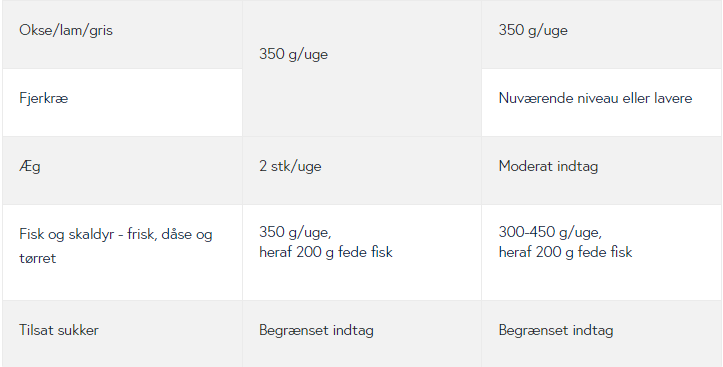Click 350 g/uge in the right column

click(533, 30)
